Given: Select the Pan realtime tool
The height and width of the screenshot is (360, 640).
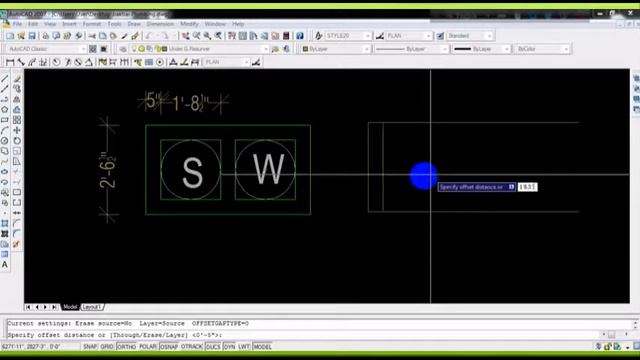Looking at the screenshot, I should [x=186, y=36].
